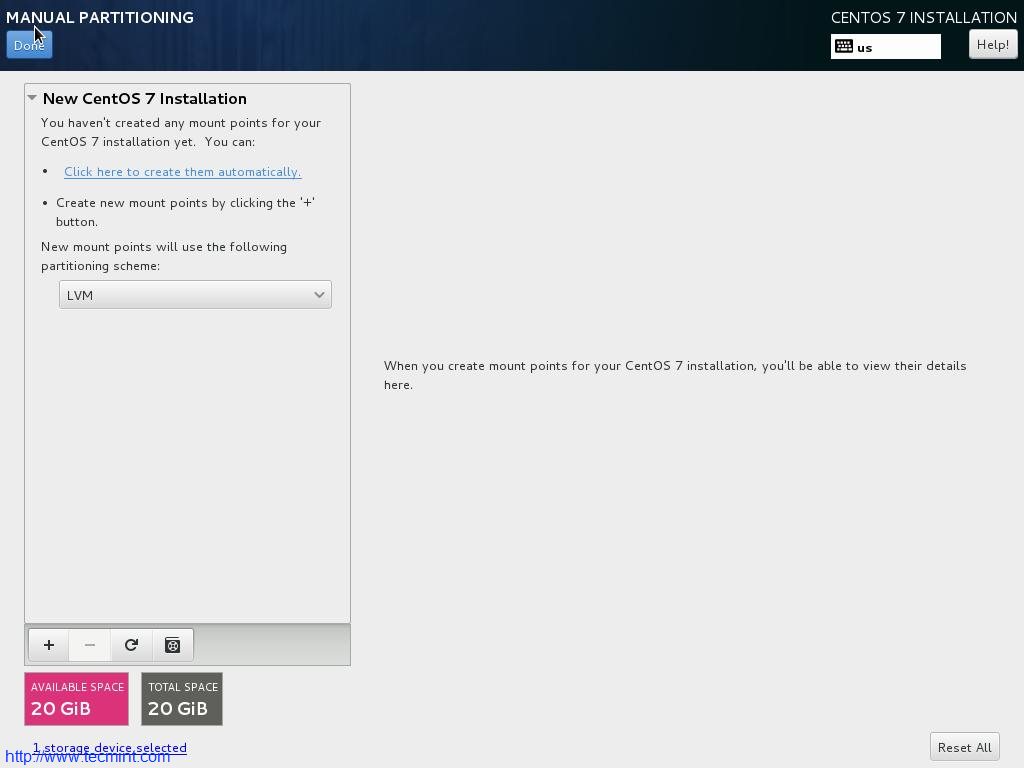Viewport: 1024px width, 768px height.
Task: Click the text about viewing mount point details
Action: click(675, 375)
